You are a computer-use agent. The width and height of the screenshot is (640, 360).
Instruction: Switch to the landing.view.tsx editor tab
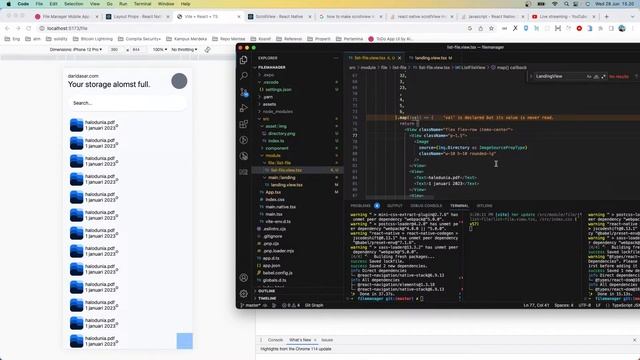[431, 58]
